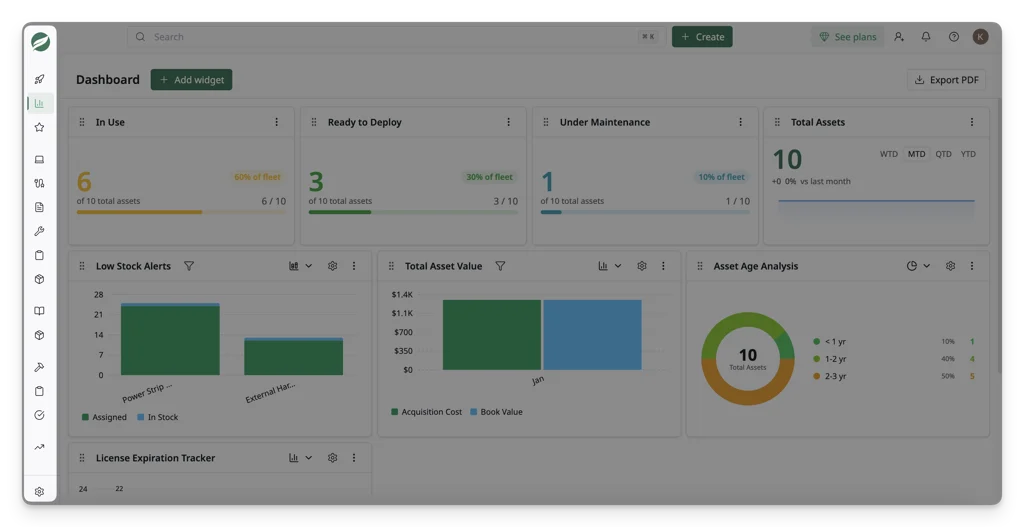
Task: Select the YTD period tab
Action: coord(968,154)
